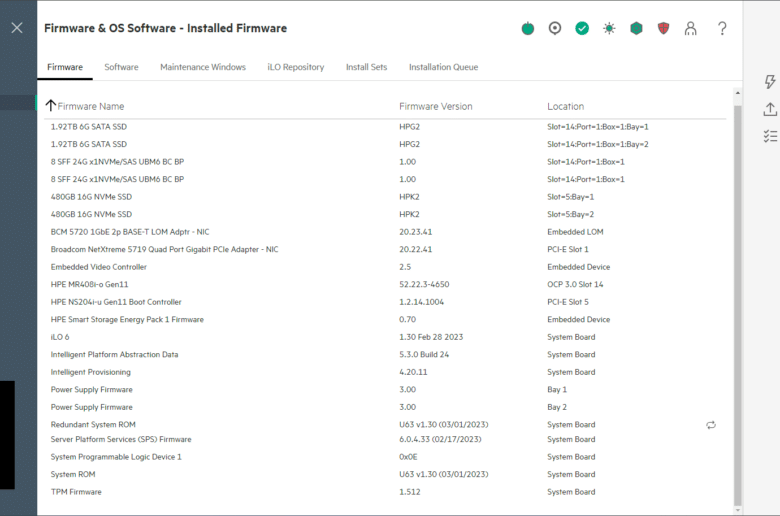The height and width of the screenshot is (516, 780).
Task: Click location 'Slot=14:Port=1:Box=1:Bay=2'
Action: (x=597, y=144)
